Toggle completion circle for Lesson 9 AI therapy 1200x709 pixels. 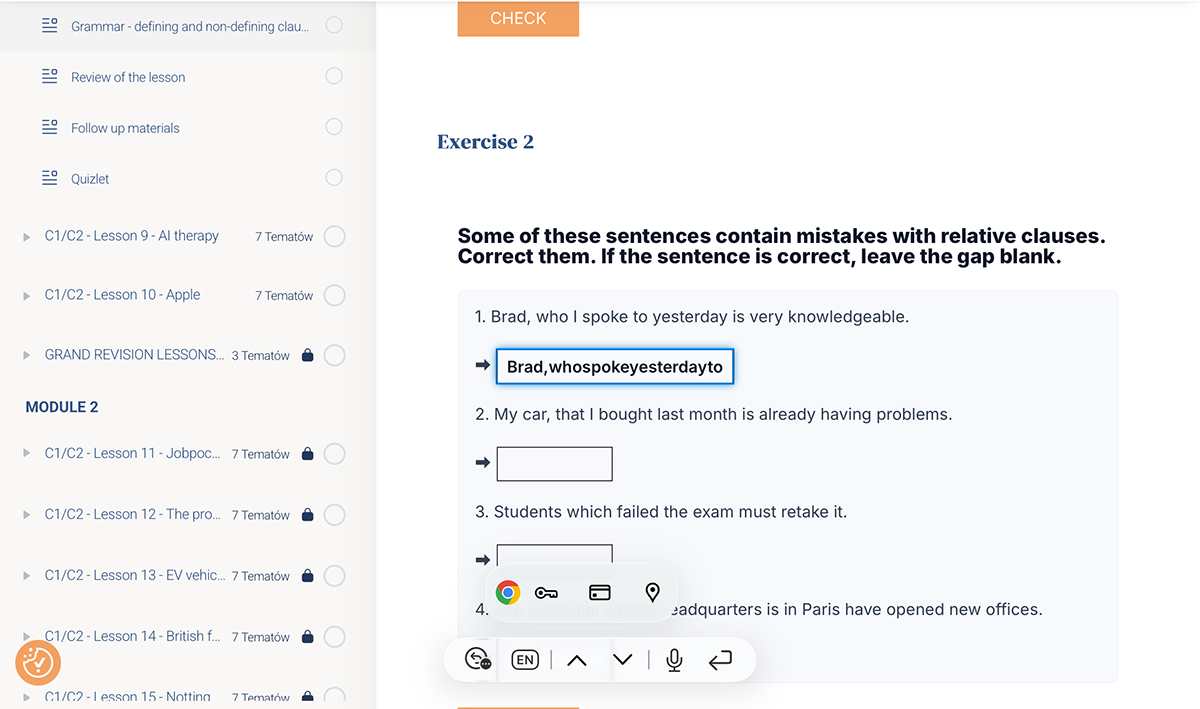pos(335,236)
